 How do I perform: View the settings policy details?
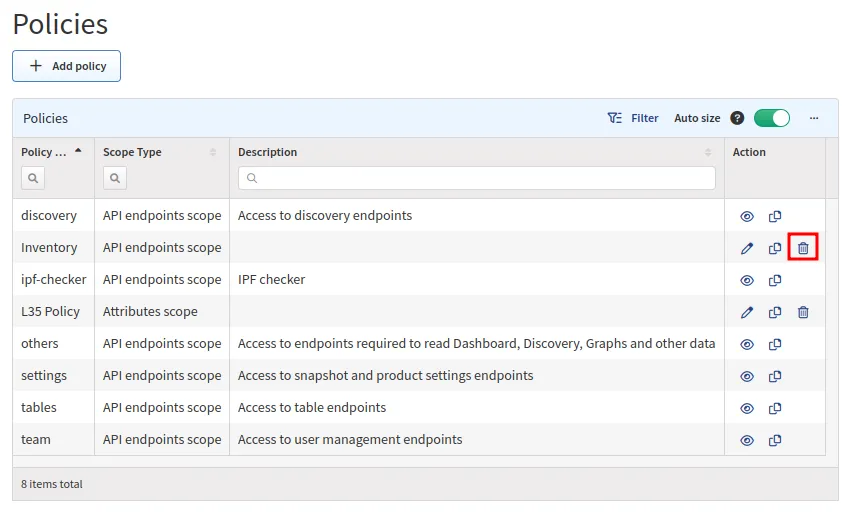(x=747, y=376)
